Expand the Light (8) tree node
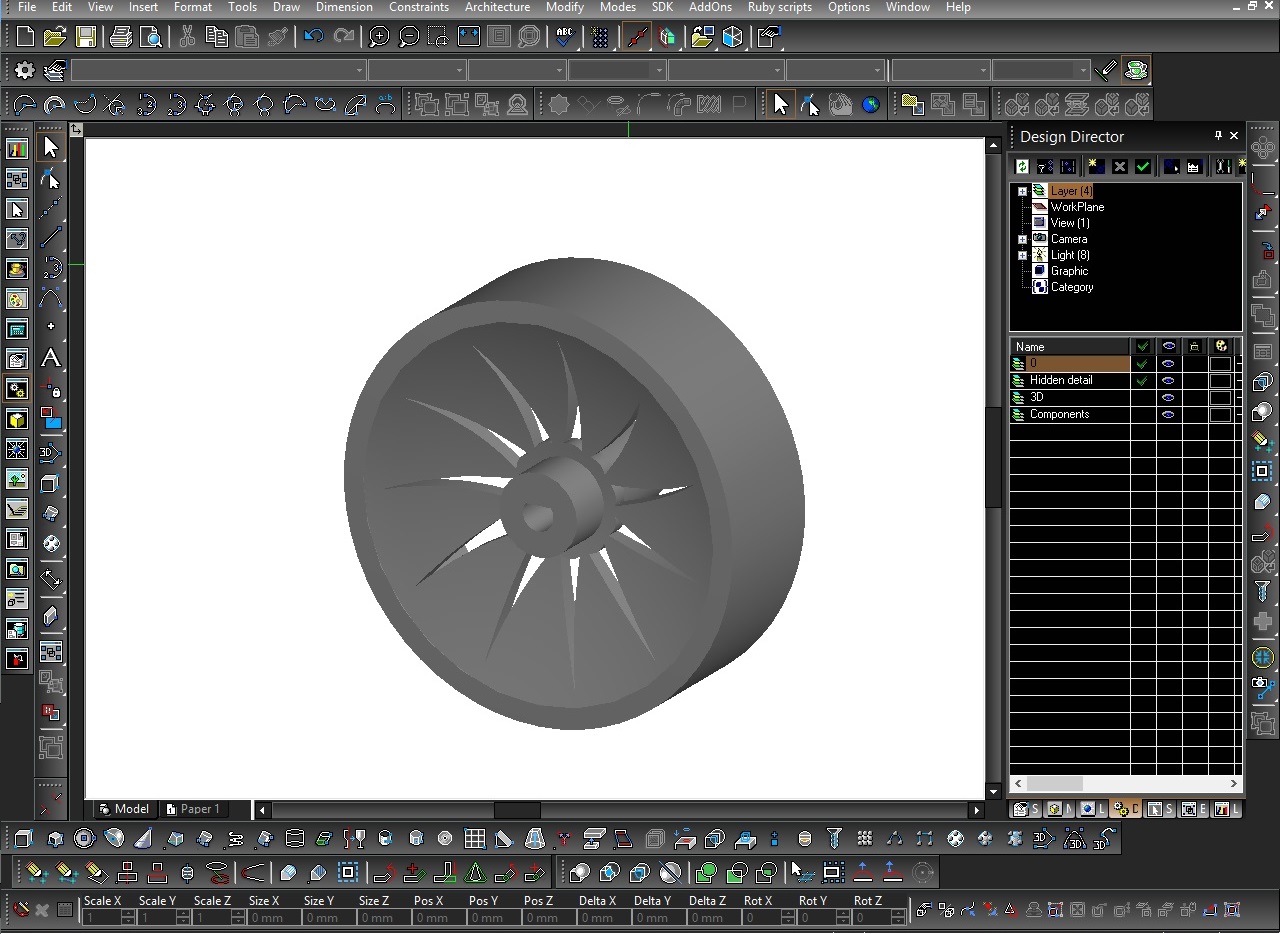The image size is (1280, 934). click(1022, 255)
